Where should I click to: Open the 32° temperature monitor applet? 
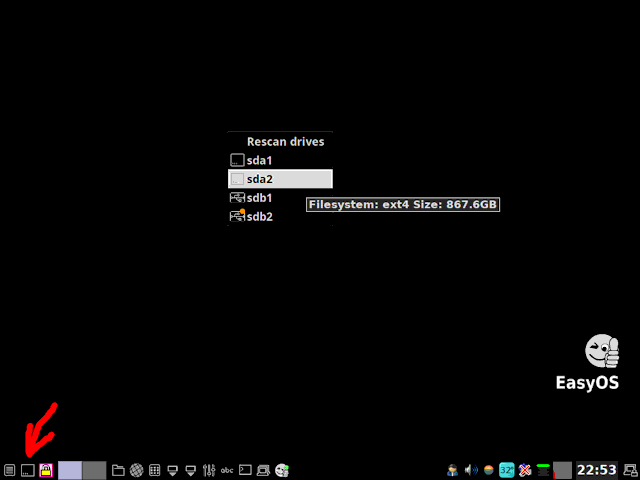coord(507,470)
